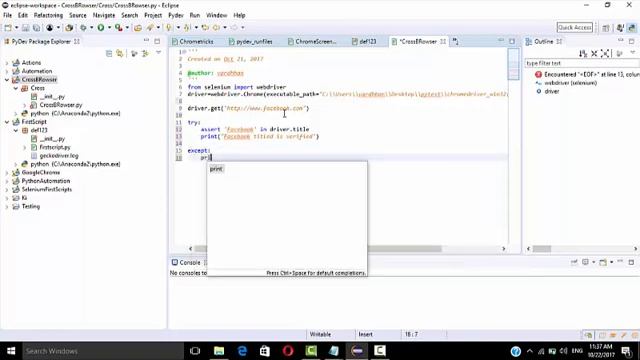640x360 pixels.
Task: Select geckodriver.log file
Action: (59, 156)
